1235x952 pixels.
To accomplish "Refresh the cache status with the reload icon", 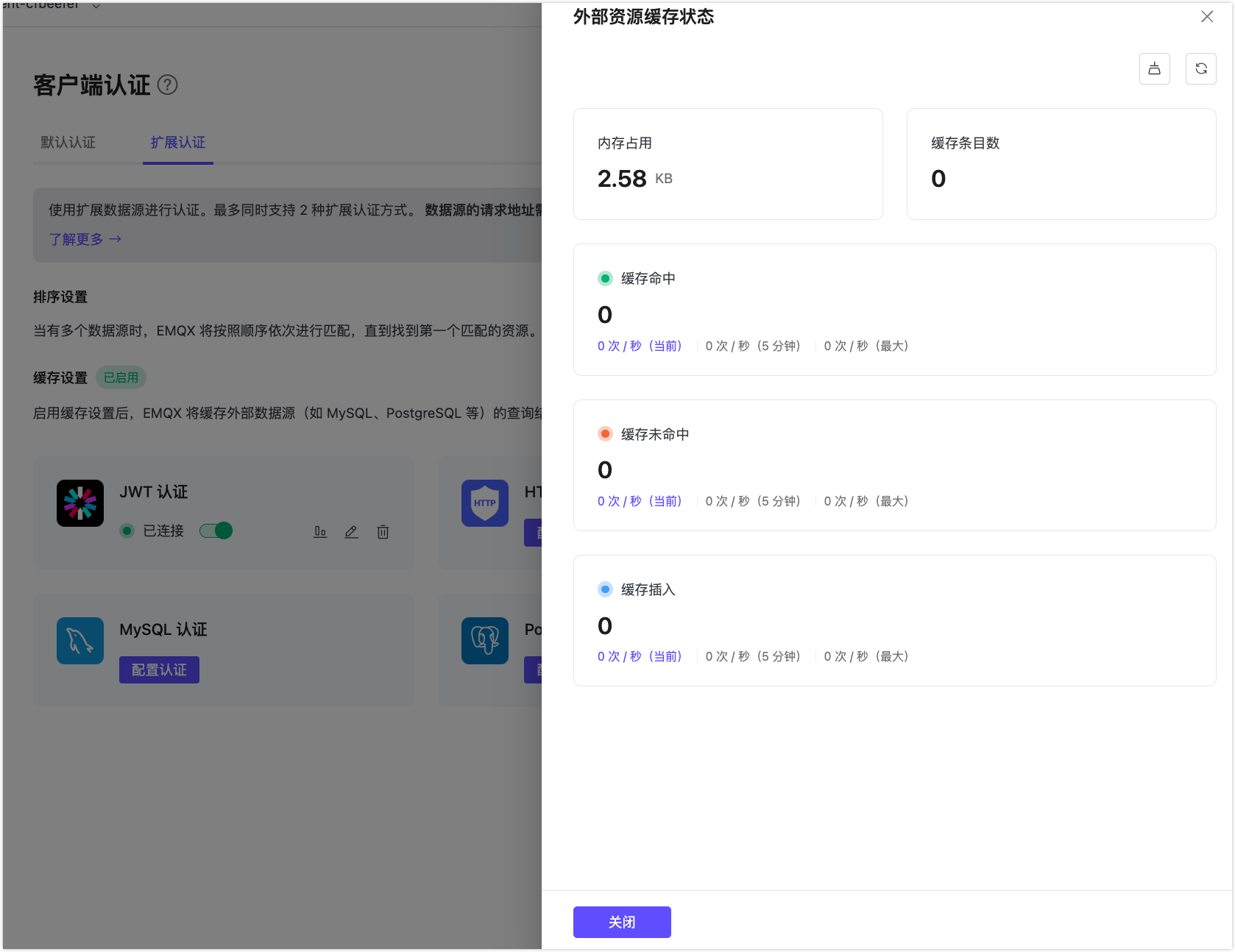I will [x=1200, y=68].
